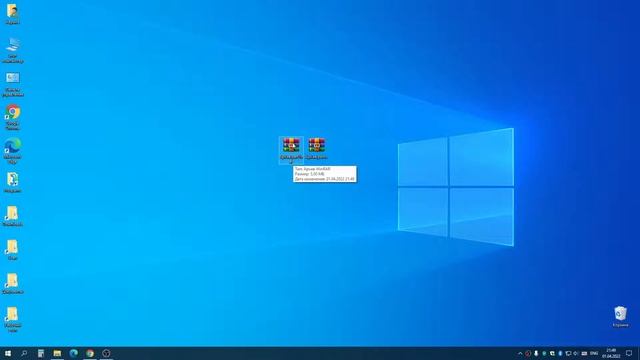The width and height of the screenshot is (640, 360).
Task: Open taskbar Search magnifier
Action: (x=24, y=353)
